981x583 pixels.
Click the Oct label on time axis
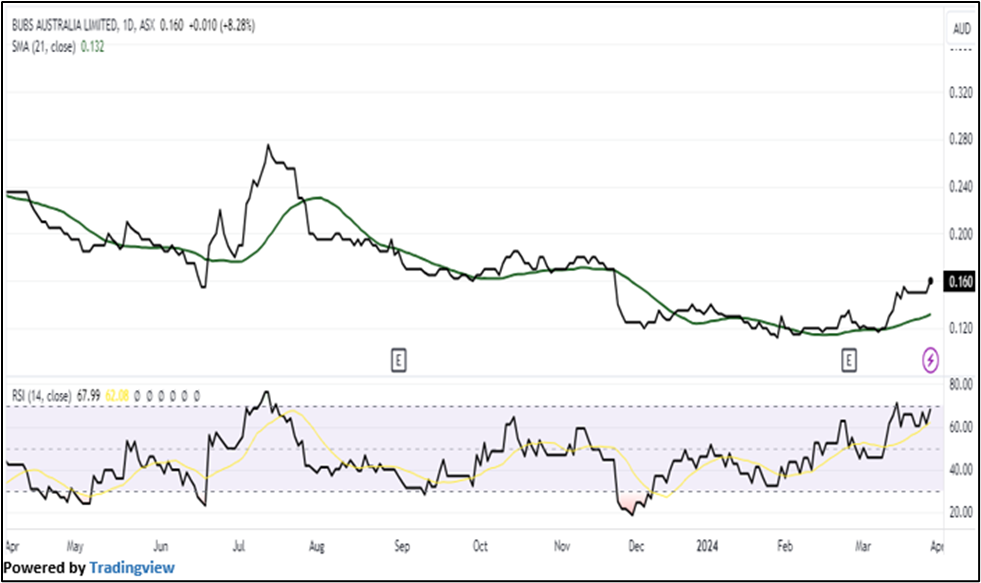[x=480, y=546]
